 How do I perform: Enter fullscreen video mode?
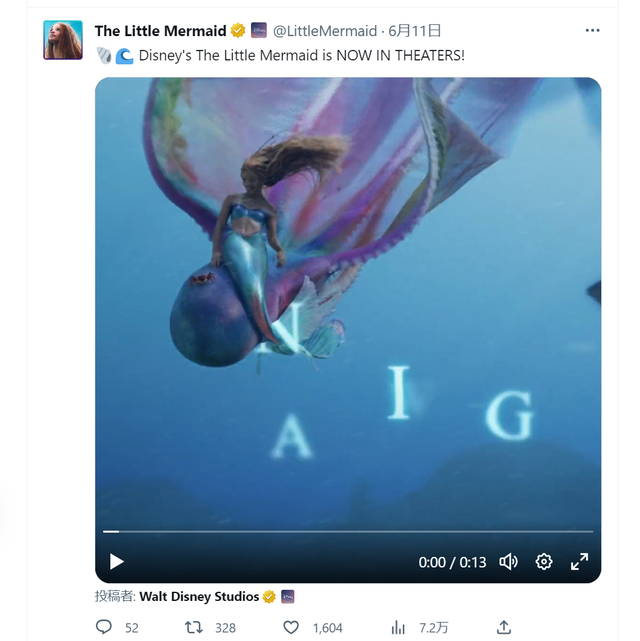click(x=579, y=562)
